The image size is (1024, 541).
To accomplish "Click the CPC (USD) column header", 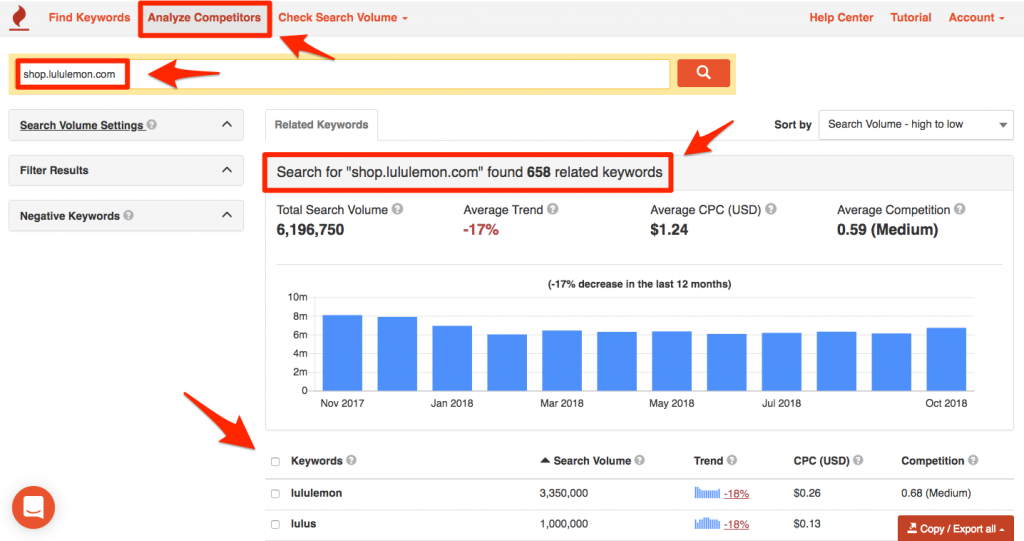I will (821, 461).
